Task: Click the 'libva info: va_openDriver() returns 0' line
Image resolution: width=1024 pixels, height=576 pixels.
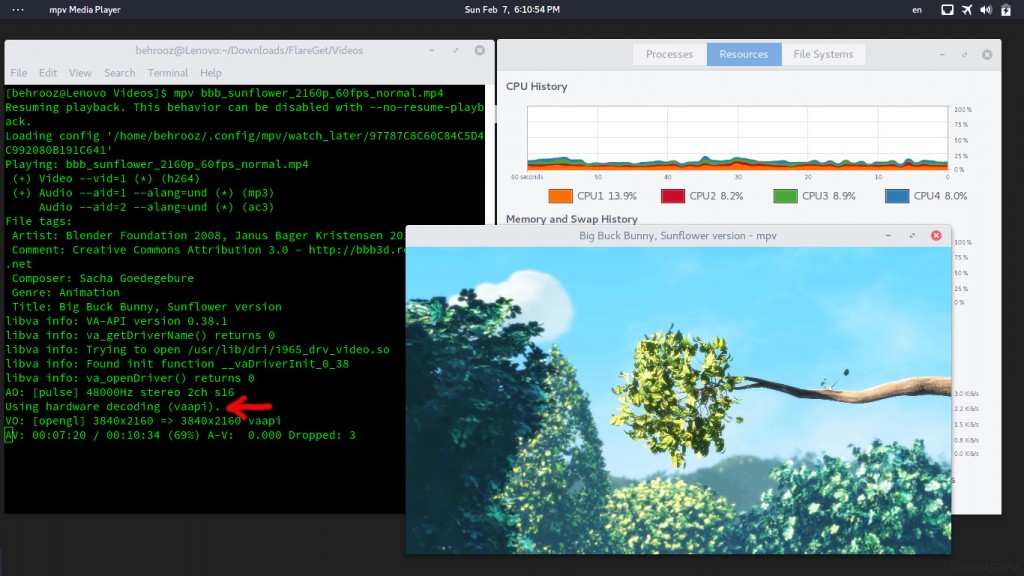Action: click(130, 378)
